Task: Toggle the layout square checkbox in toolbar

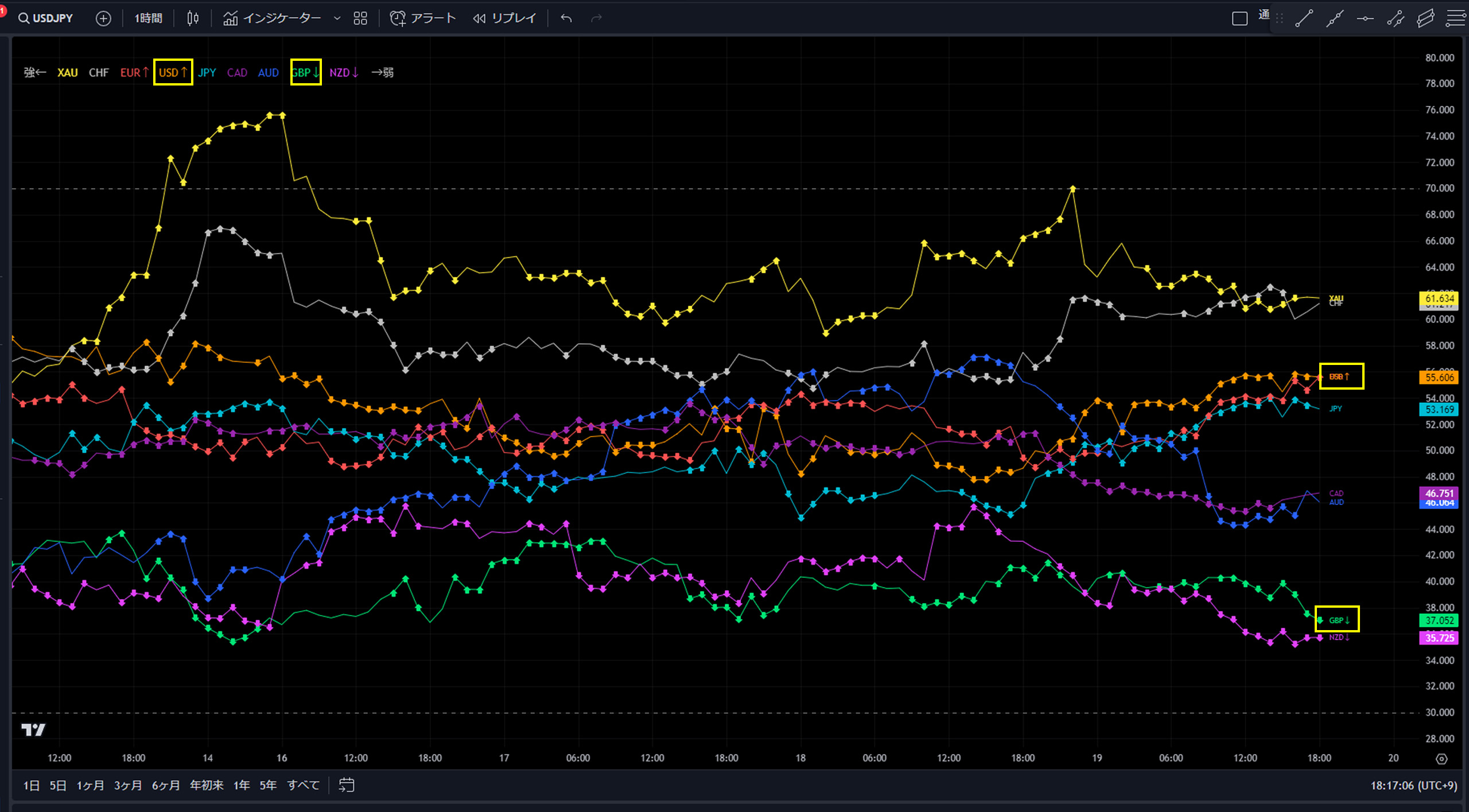Action: coord(1239,18)
